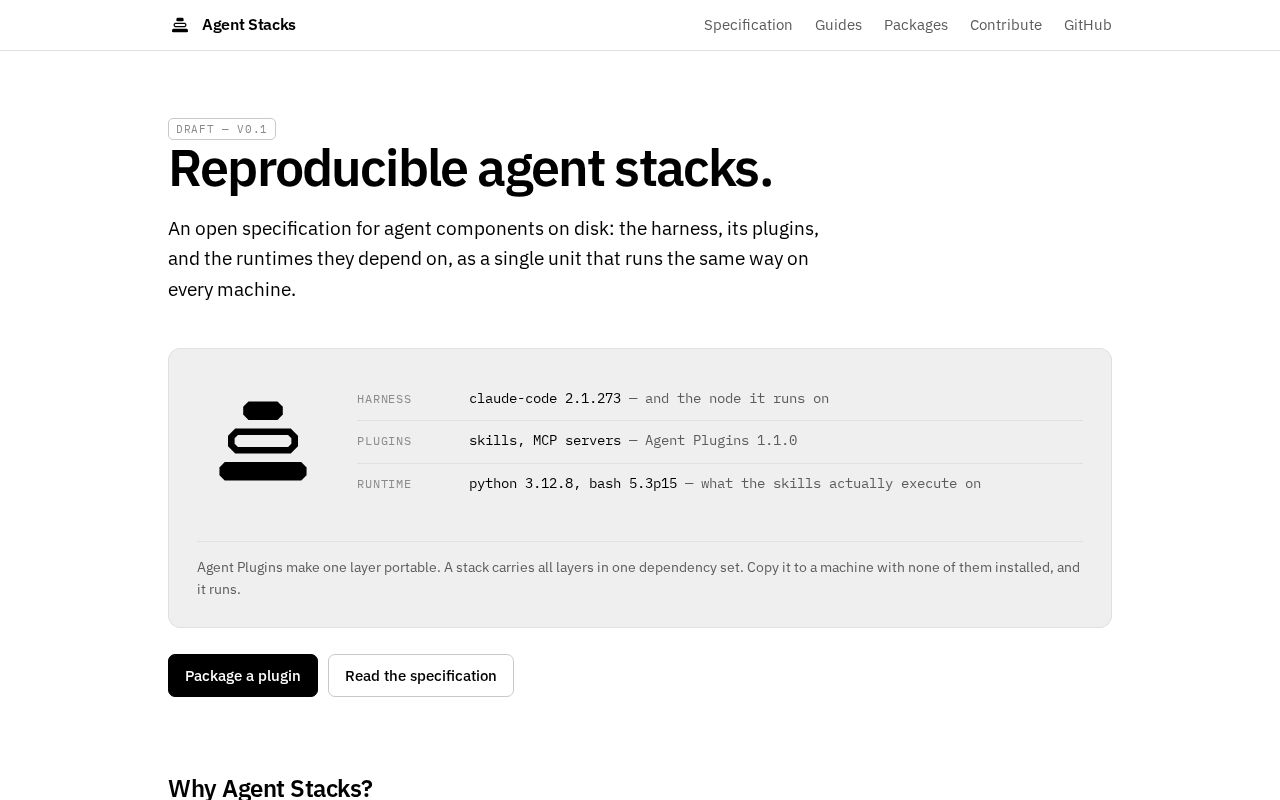Visit the GitHub nav link
Image resolution: width=1280 pixels, height=800 pixels.
coord(1088,25)
